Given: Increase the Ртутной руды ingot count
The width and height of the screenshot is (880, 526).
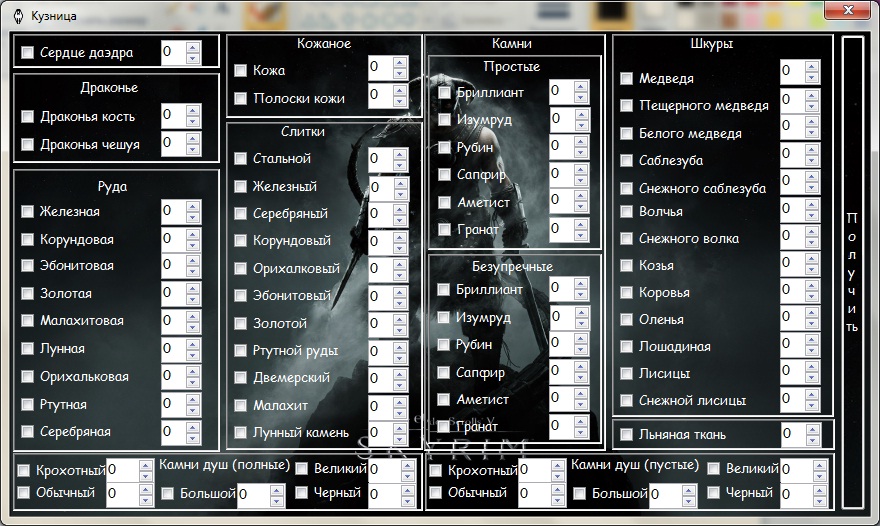Looking at the screenshot, I should pyautogui.click(x=400, y=346).
